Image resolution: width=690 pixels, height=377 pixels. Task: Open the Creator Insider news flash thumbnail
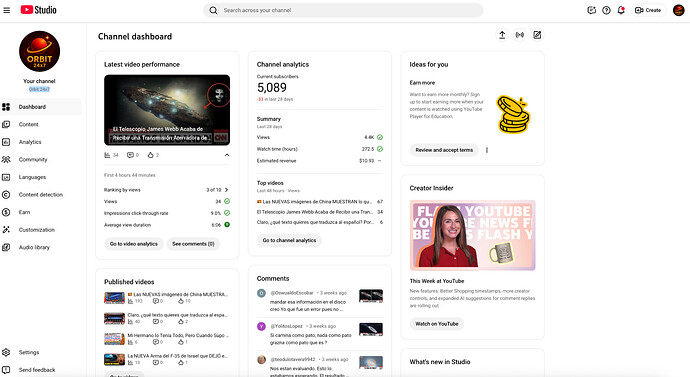pos(473,235)
